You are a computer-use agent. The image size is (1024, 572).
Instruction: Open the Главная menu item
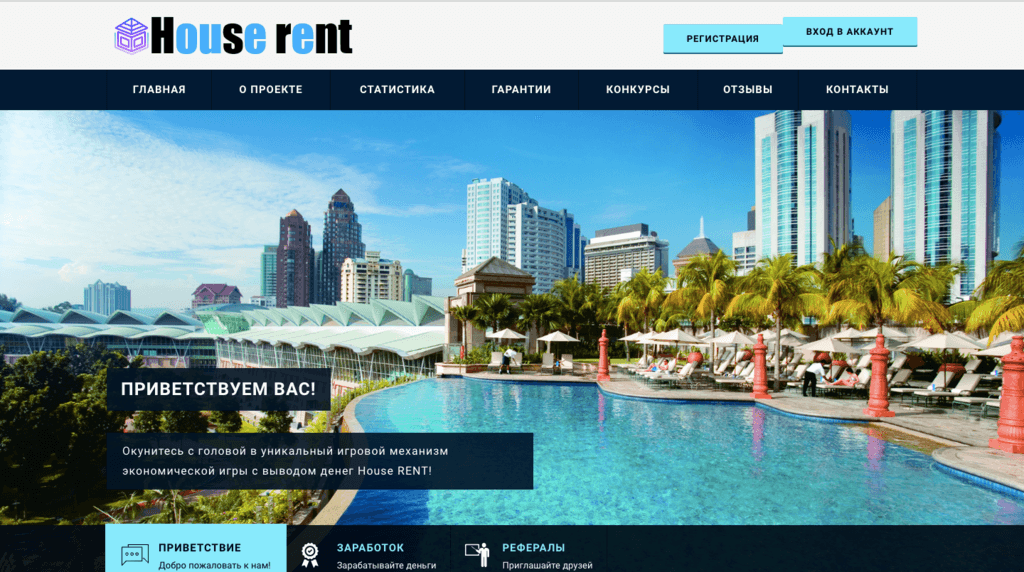coord(159,89)
